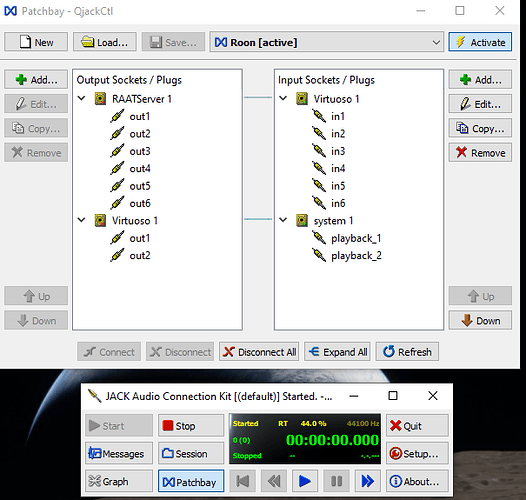Click the 00:00:00.000 transport time display
526x500 pixels.
[332, 440]
